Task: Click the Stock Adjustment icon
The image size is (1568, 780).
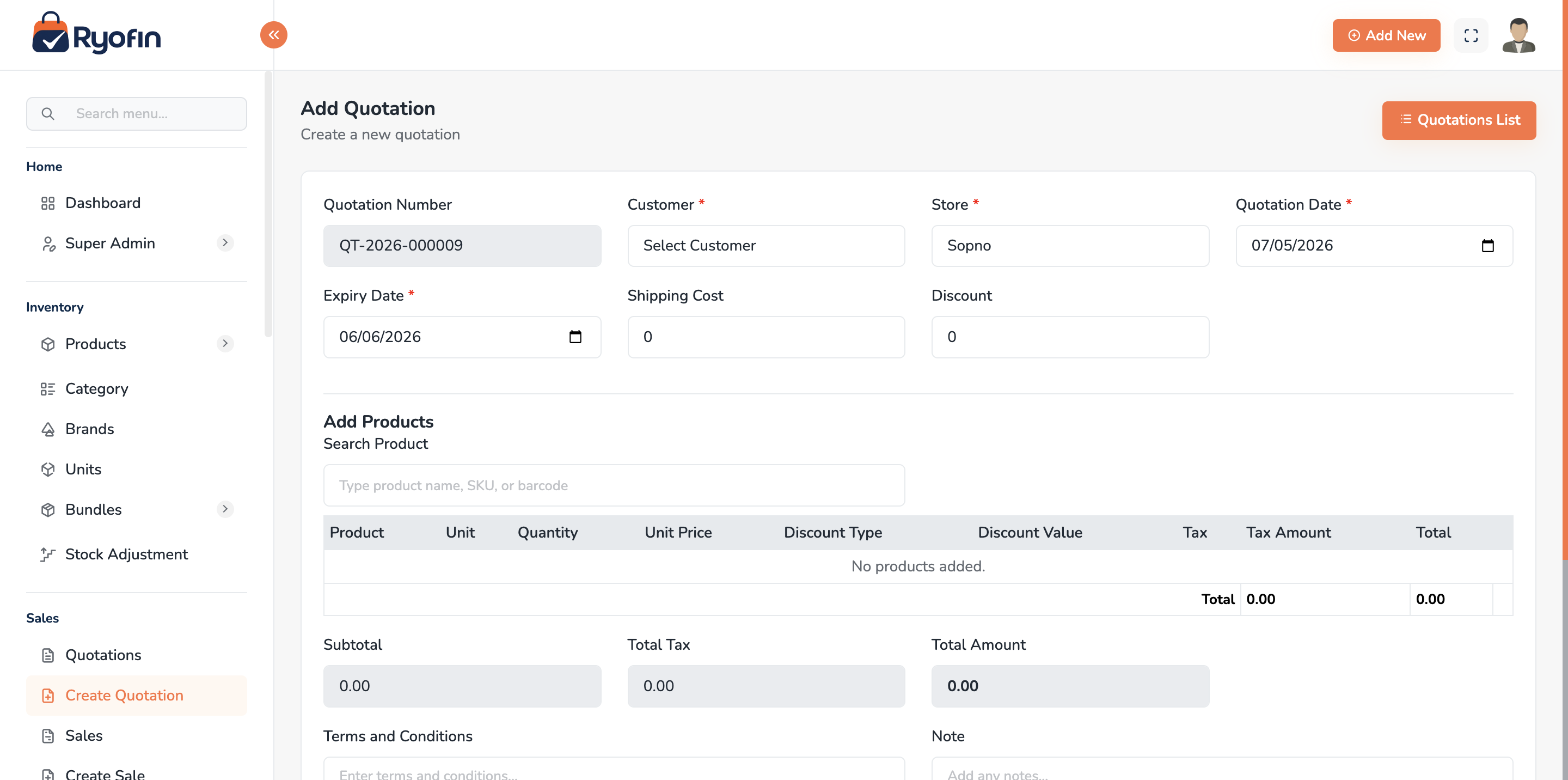Action: coord(47,554)
